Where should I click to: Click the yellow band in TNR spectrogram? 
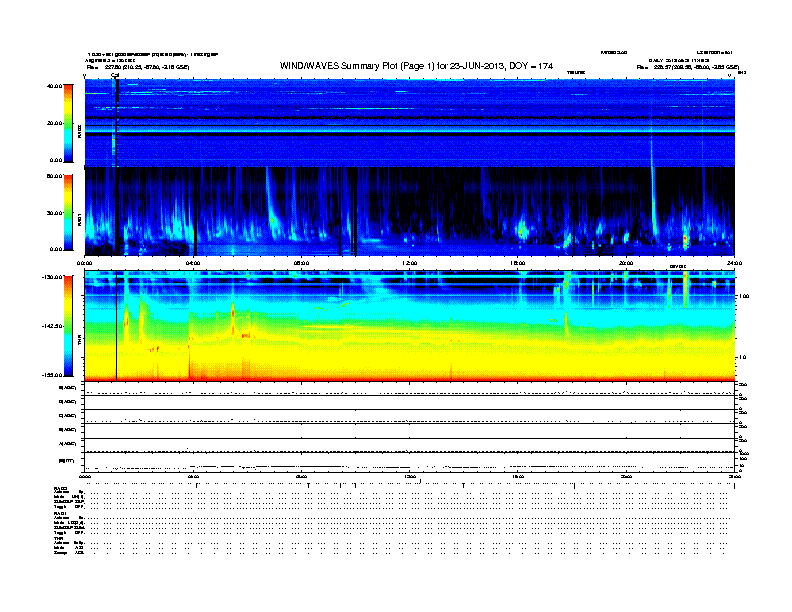tap(410, 359)
